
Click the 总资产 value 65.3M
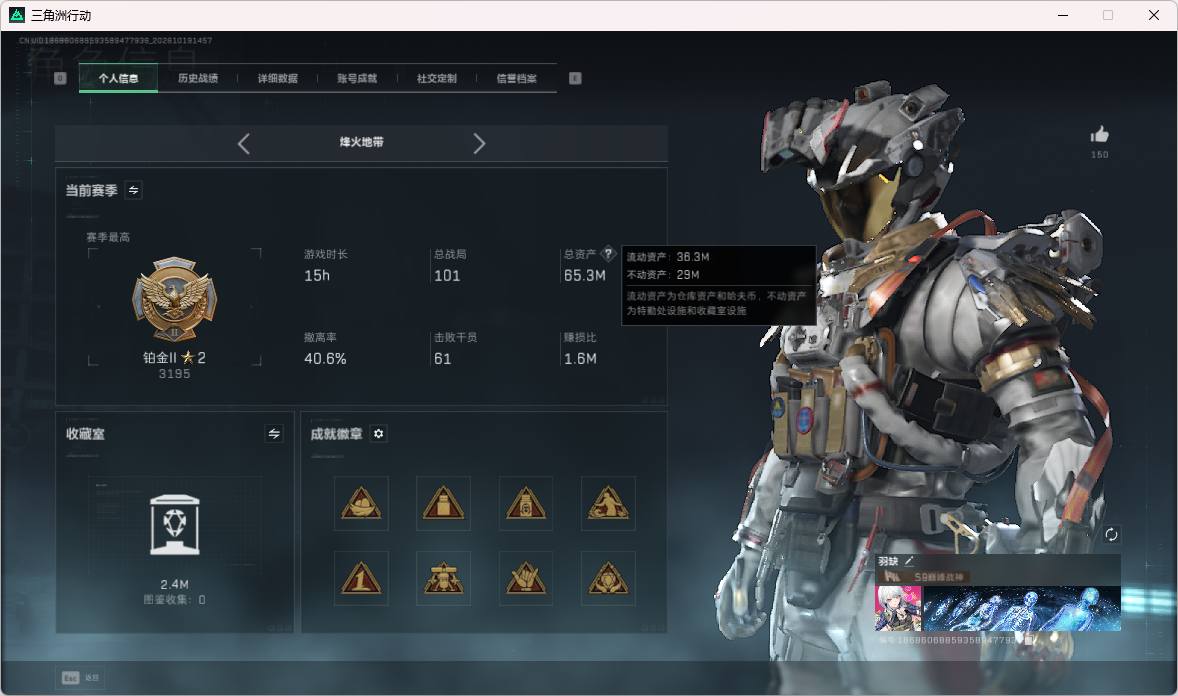pyautogui.click(x=584, y=276)
